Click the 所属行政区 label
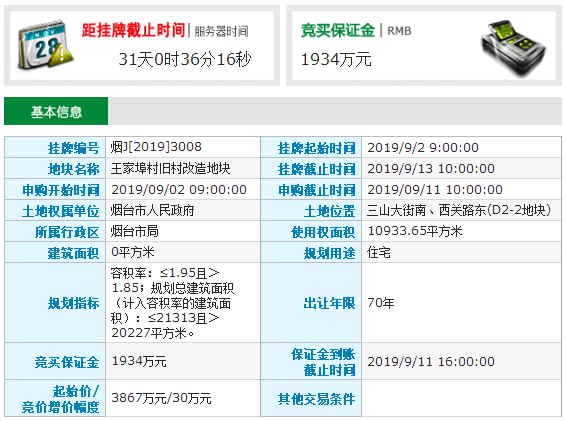Screen dimensions: 565x421 (67, 232)
